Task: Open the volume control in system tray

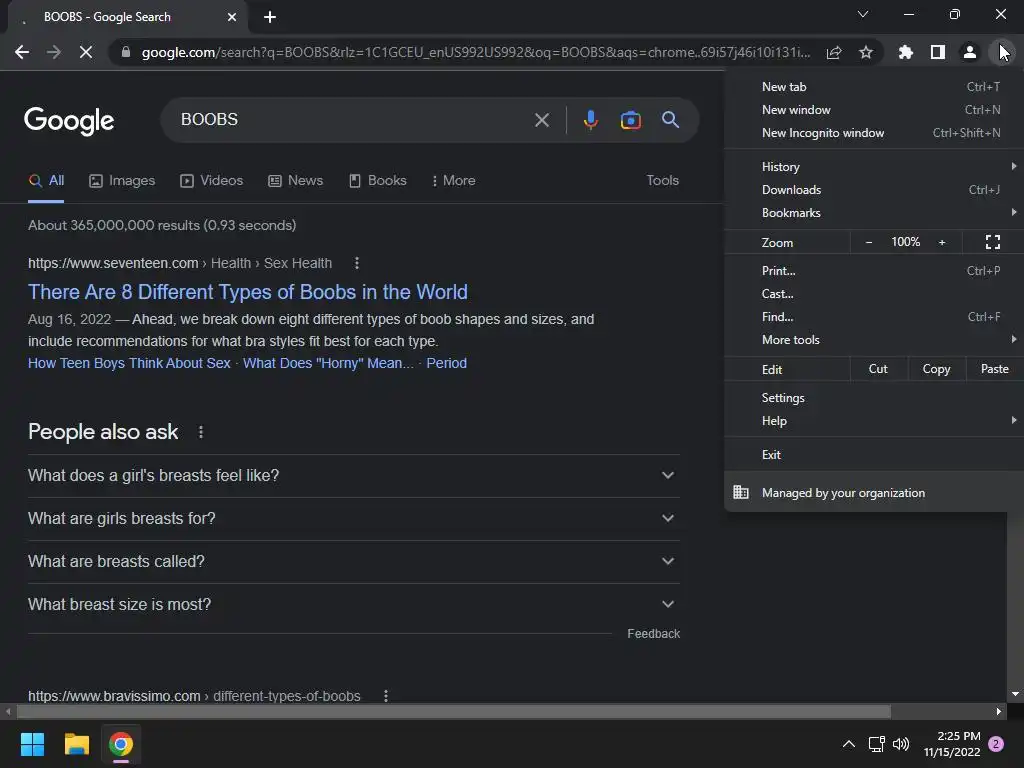Action: pos(901,744)
